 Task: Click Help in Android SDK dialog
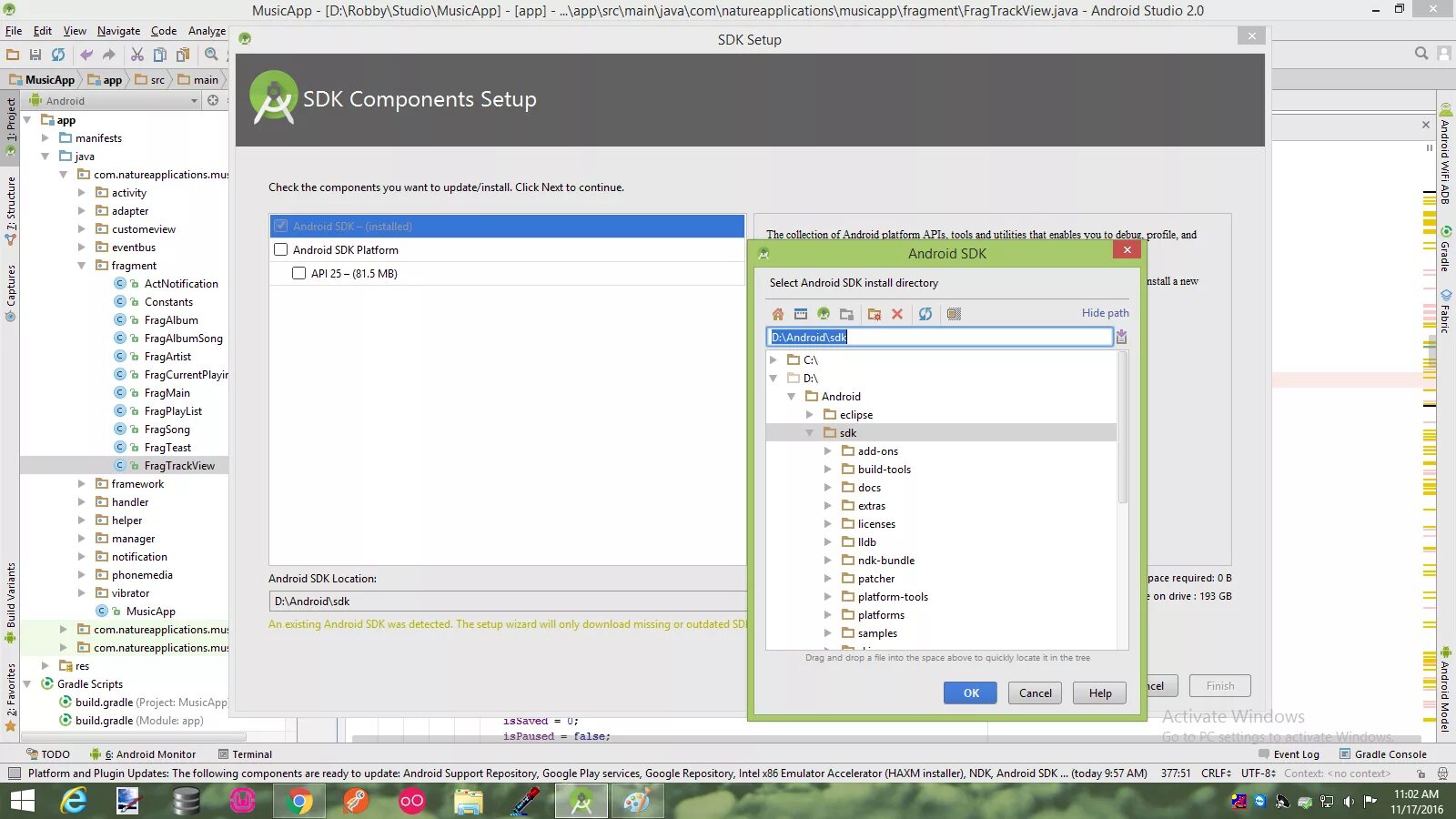pyautogui.click(x=1100, y=693)
